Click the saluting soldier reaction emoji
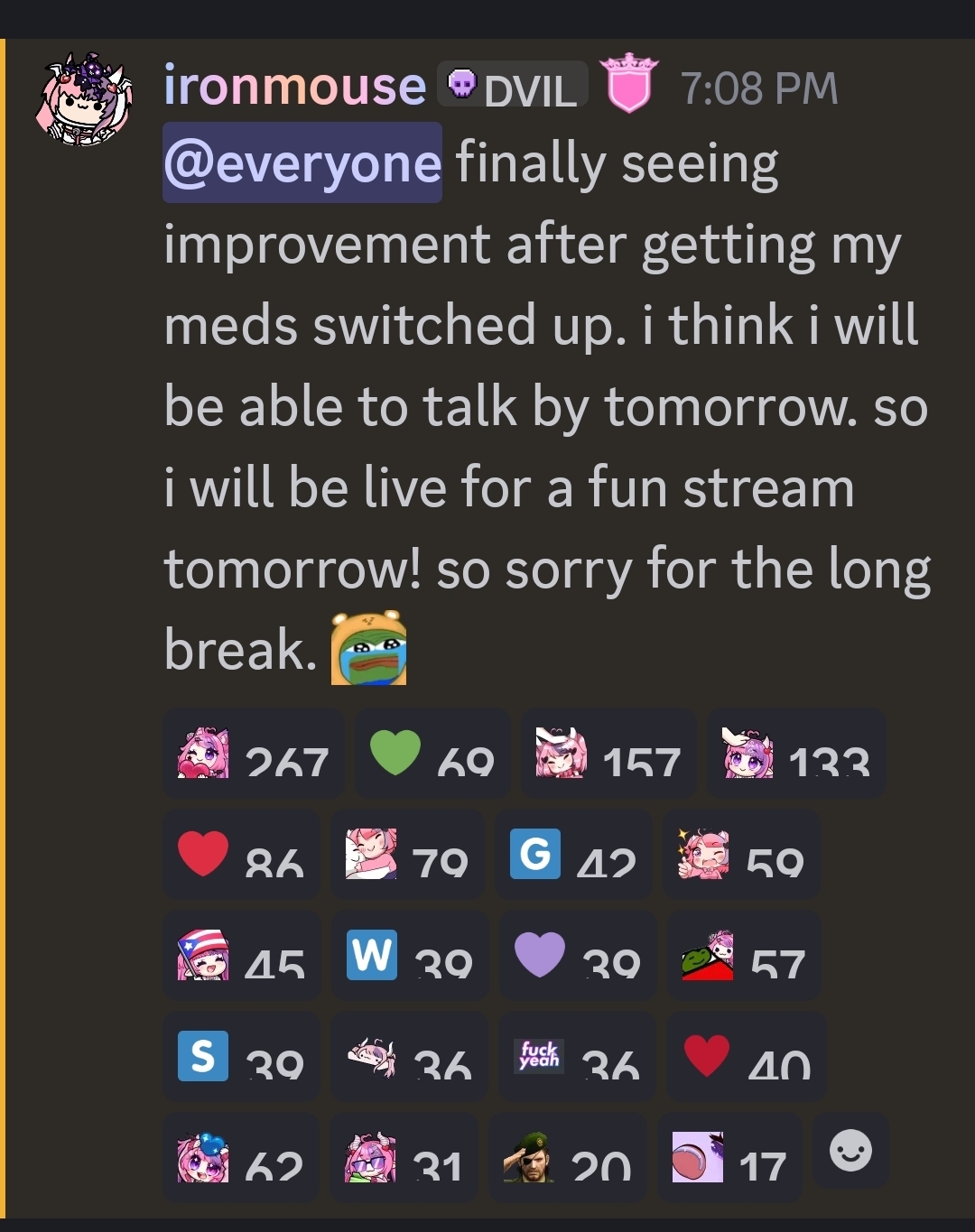This screenshot has height=1232, width=975. pyautogui.click(x=567, y=1157)
